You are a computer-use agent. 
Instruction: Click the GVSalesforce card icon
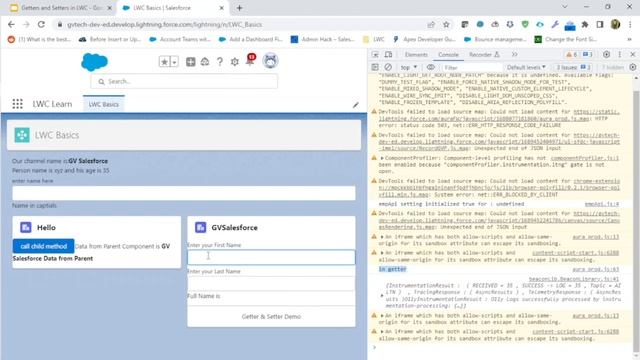200,227
